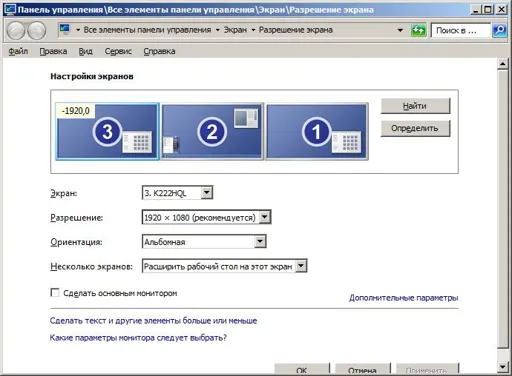Expand arrow after Все элементы панели управления
The image size is (512, 376).
click(218, 30)
